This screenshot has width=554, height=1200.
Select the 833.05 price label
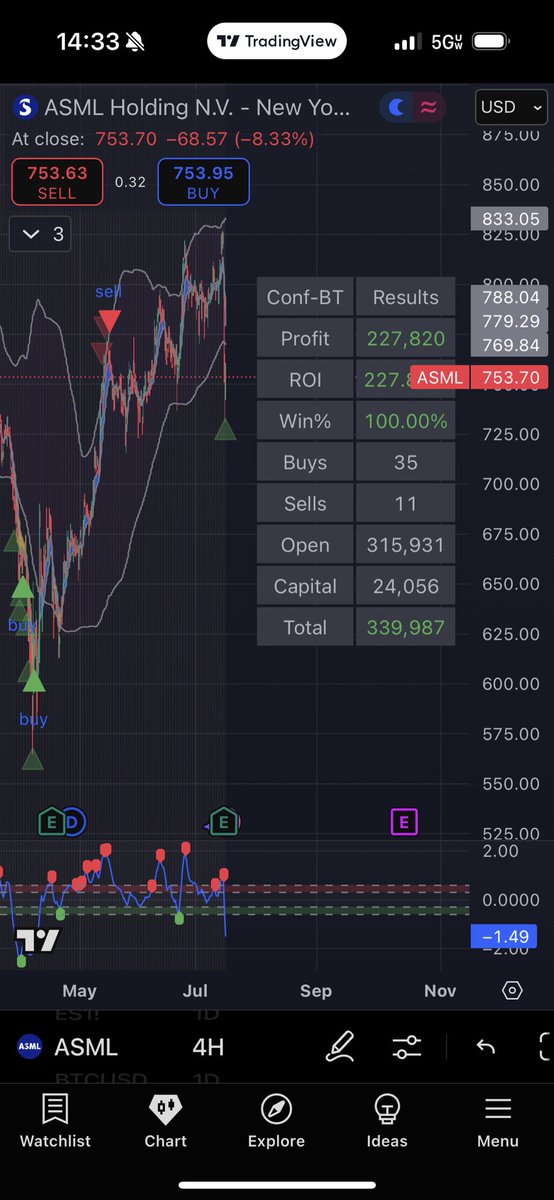[x=509, y=219]
